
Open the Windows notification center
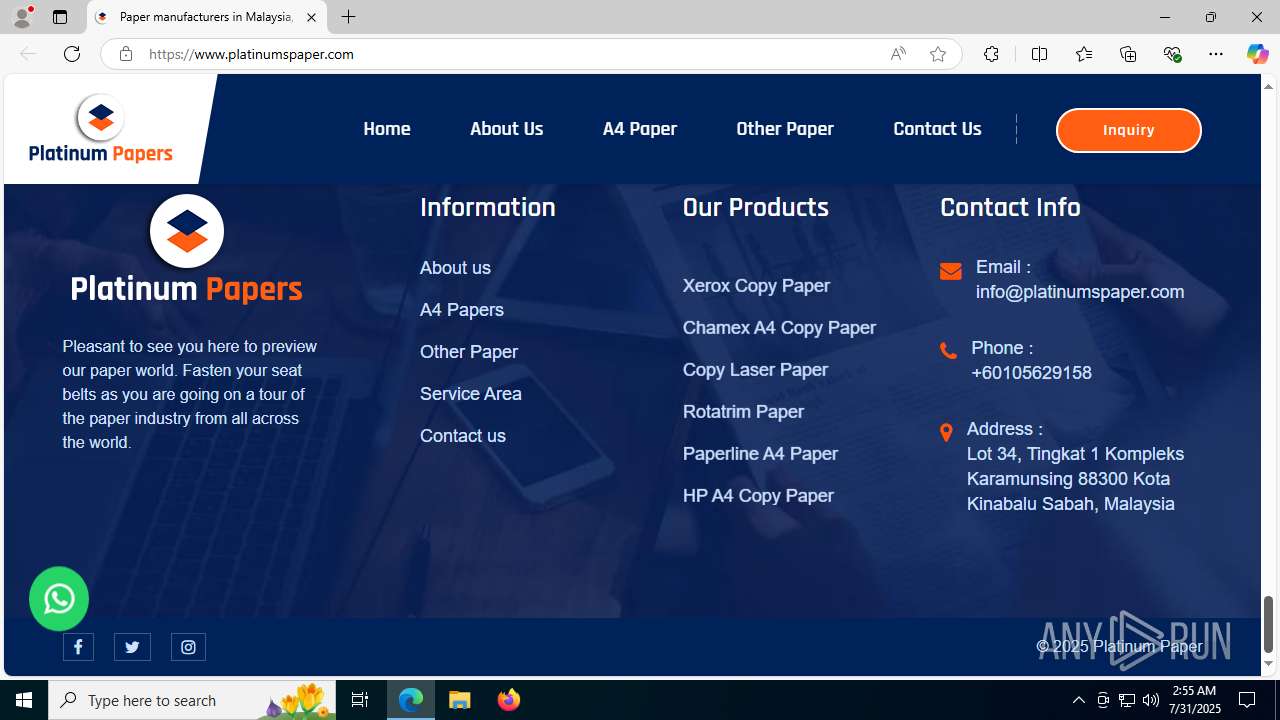1247,700
